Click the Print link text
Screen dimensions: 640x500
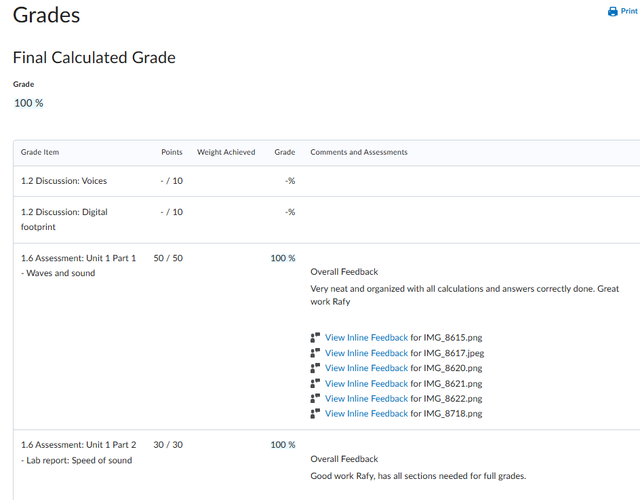click(629, 11)
